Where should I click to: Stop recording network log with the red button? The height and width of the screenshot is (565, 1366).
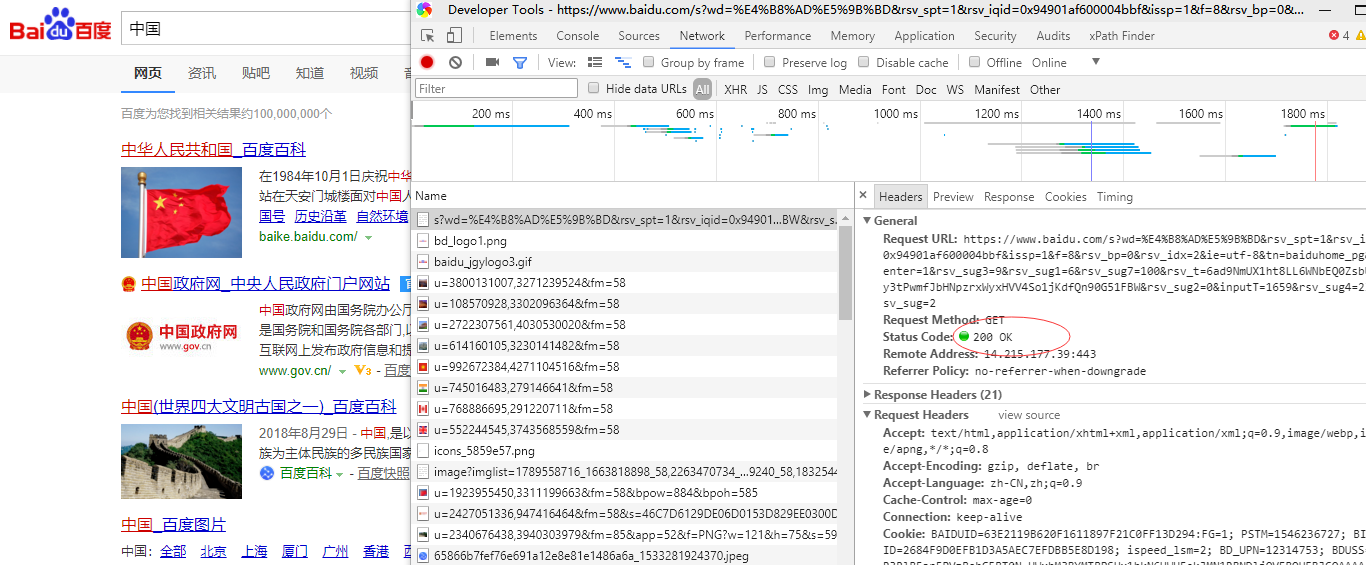(x=427, y=62)
